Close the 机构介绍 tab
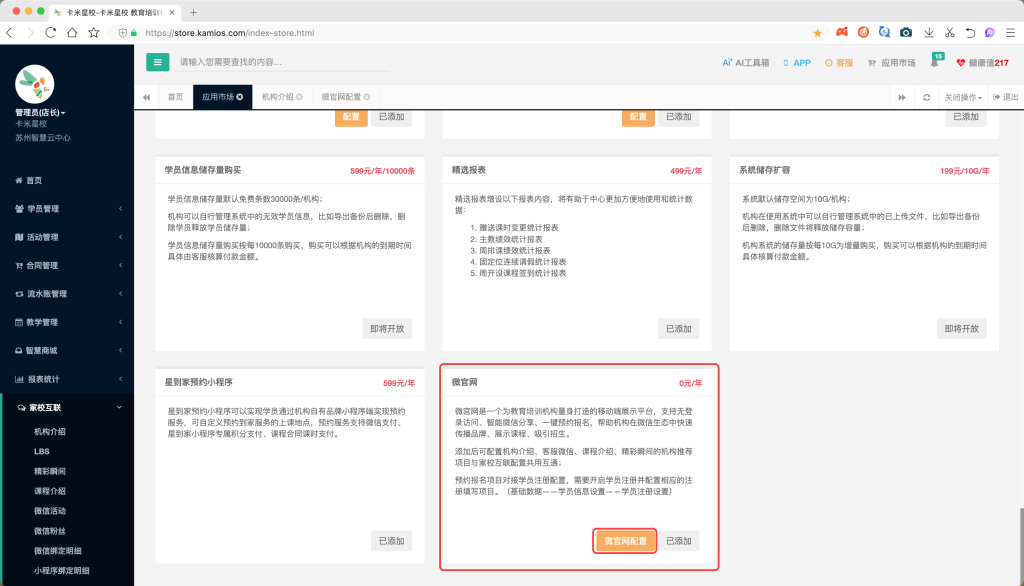The height and width of the screenshot is (586, 1024). coord(298,97)
